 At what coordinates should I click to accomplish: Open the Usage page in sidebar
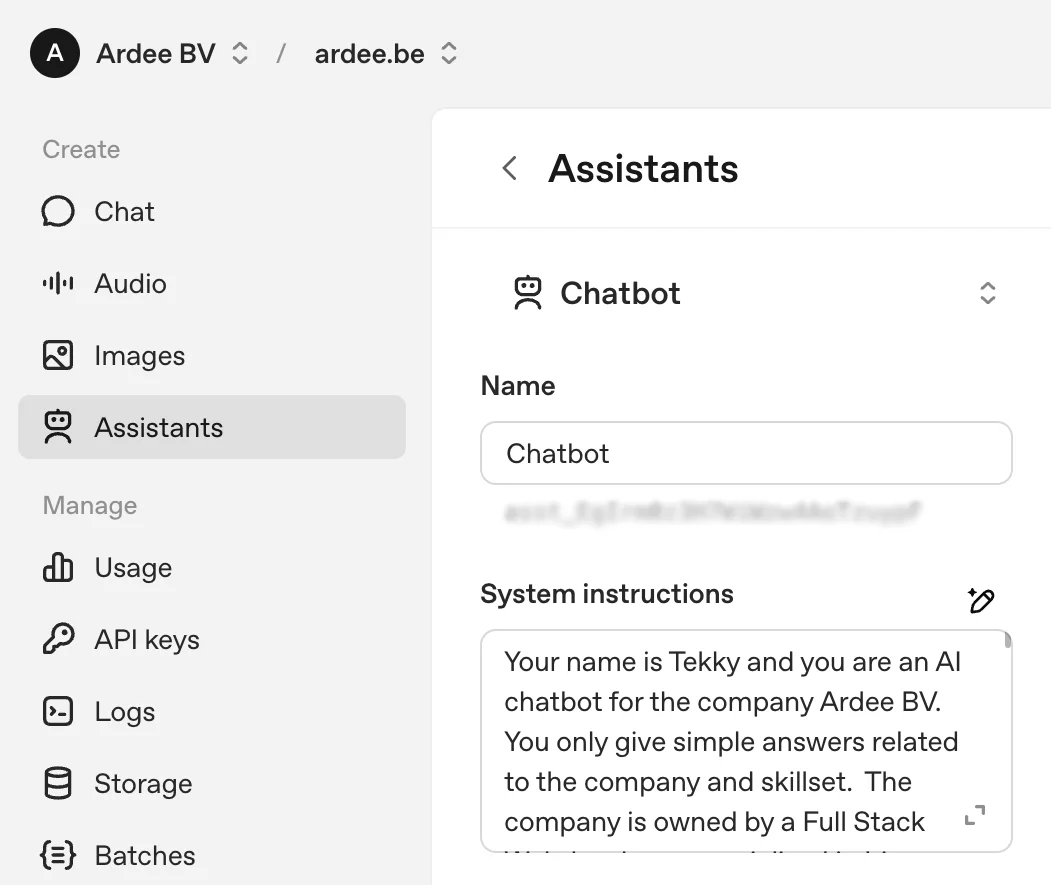pyautogui.click(x=133, y=568)
